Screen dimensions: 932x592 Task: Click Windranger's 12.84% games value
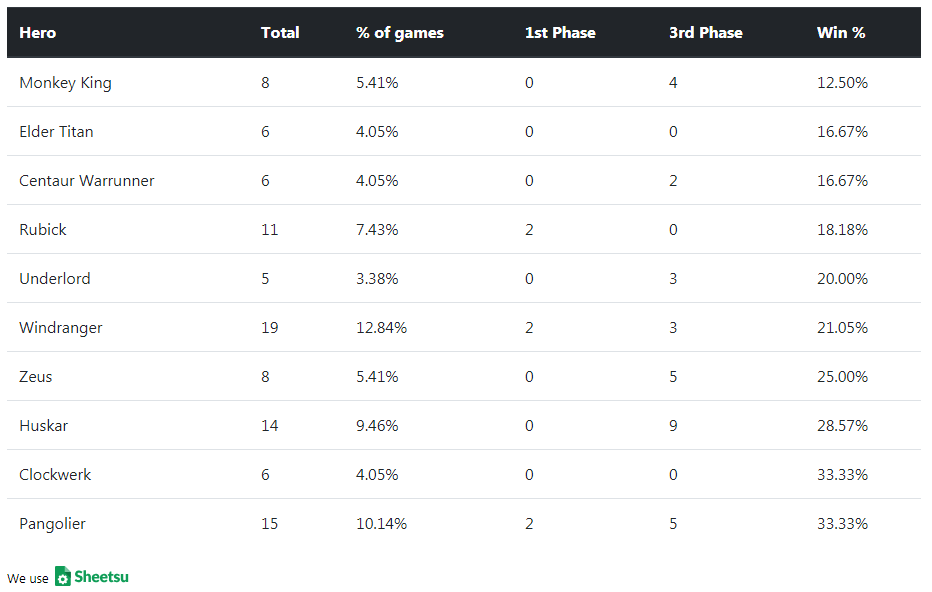click(381, 328)
